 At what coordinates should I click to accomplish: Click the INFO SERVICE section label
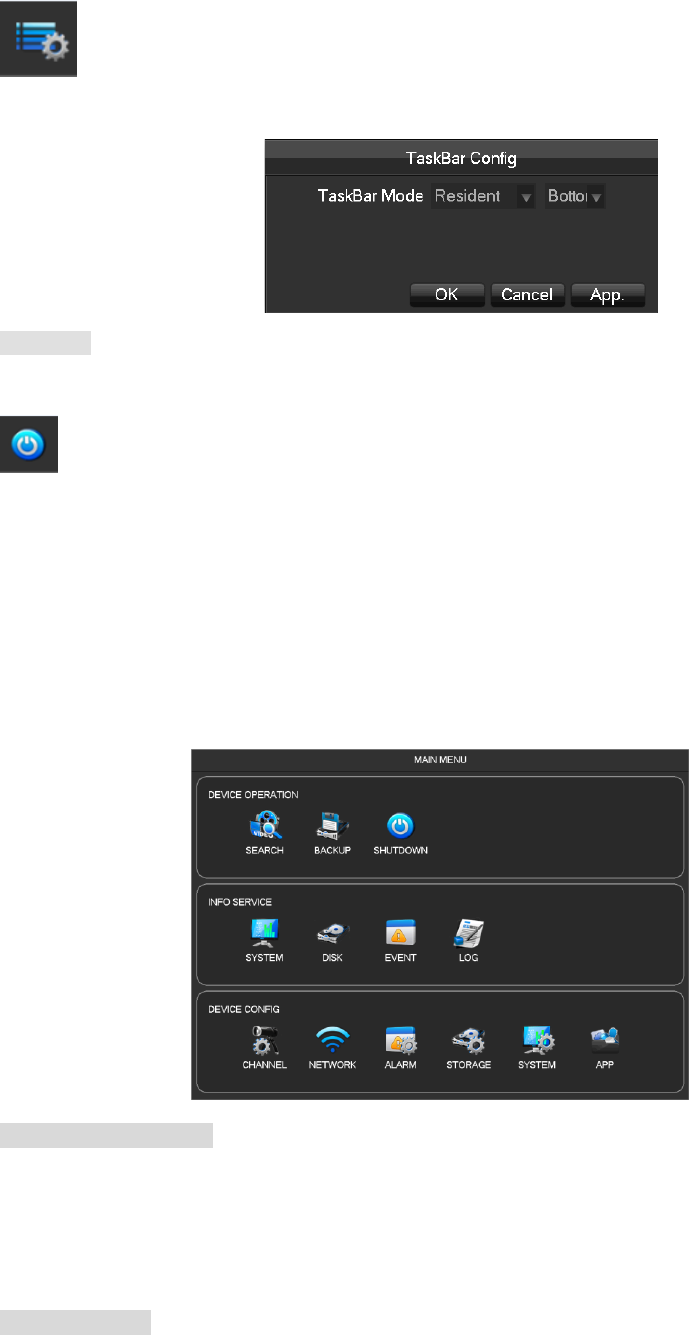(x=240, y=902)
